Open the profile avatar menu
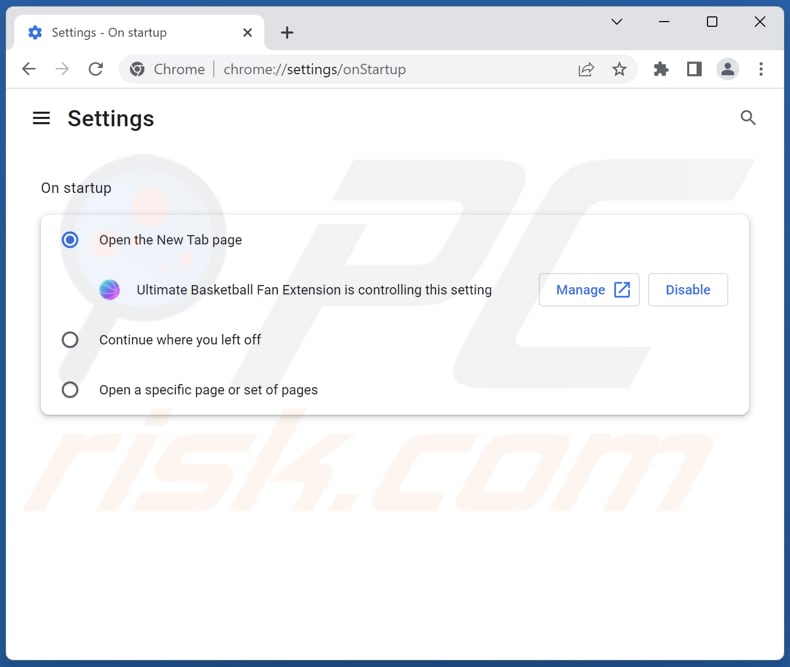The width and height of the screenshot is (790, 667). [x=728, y=69]
